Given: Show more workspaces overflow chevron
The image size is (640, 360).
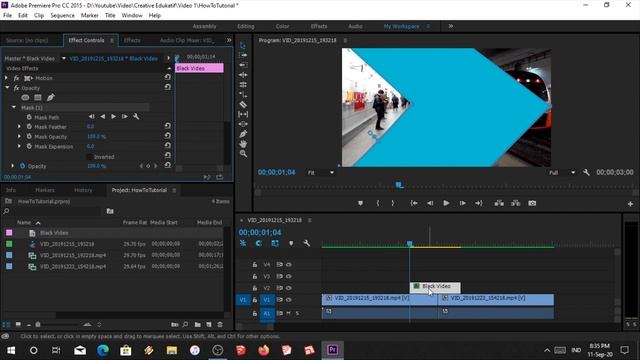Looking at the screenshot, I should [x=451, y=26].
